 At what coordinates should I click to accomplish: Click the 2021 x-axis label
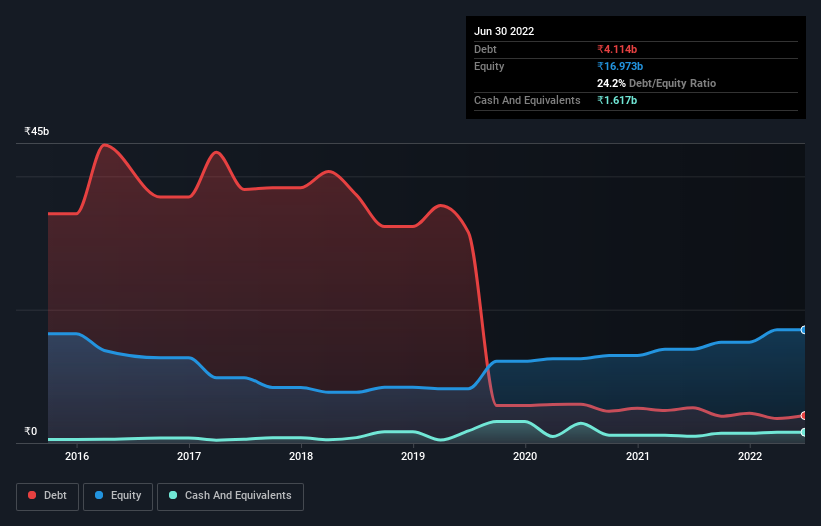pos(638,456)
